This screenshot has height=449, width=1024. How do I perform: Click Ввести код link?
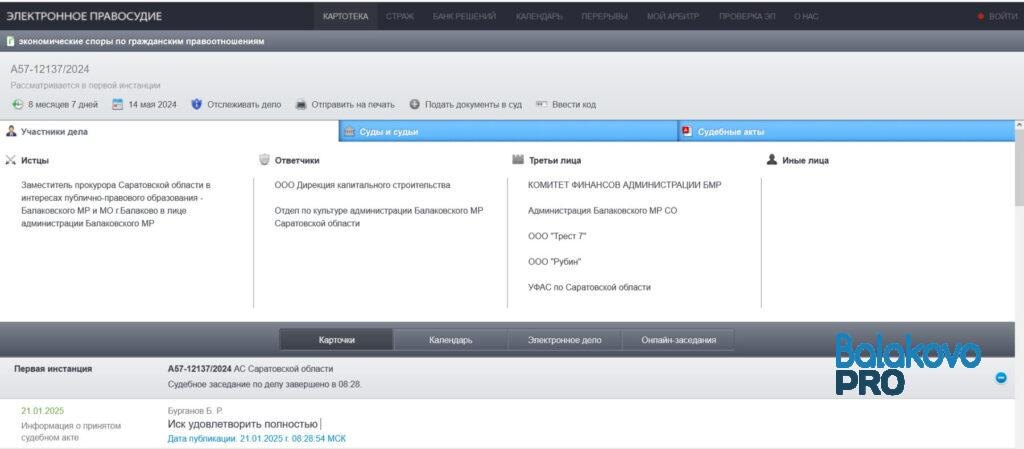click(574, 104)
